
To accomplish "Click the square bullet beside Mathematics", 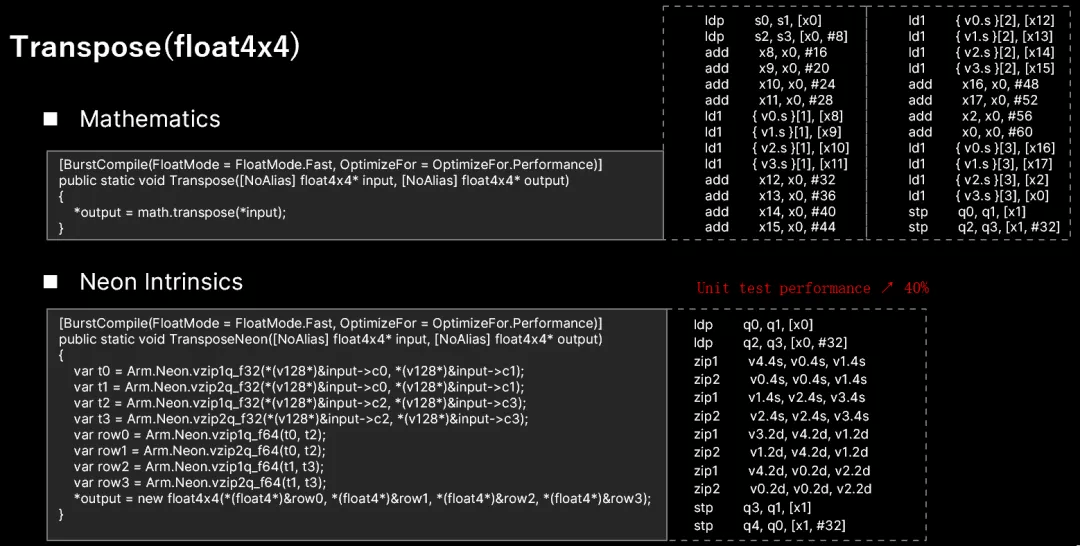I will tap(50, 119).
